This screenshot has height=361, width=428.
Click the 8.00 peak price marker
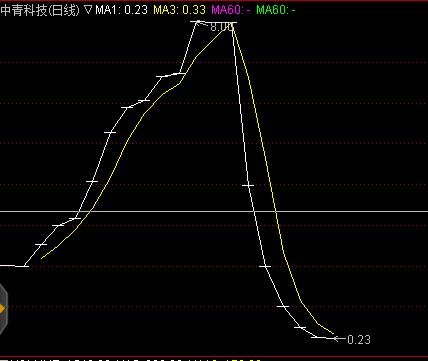(221, 27)
